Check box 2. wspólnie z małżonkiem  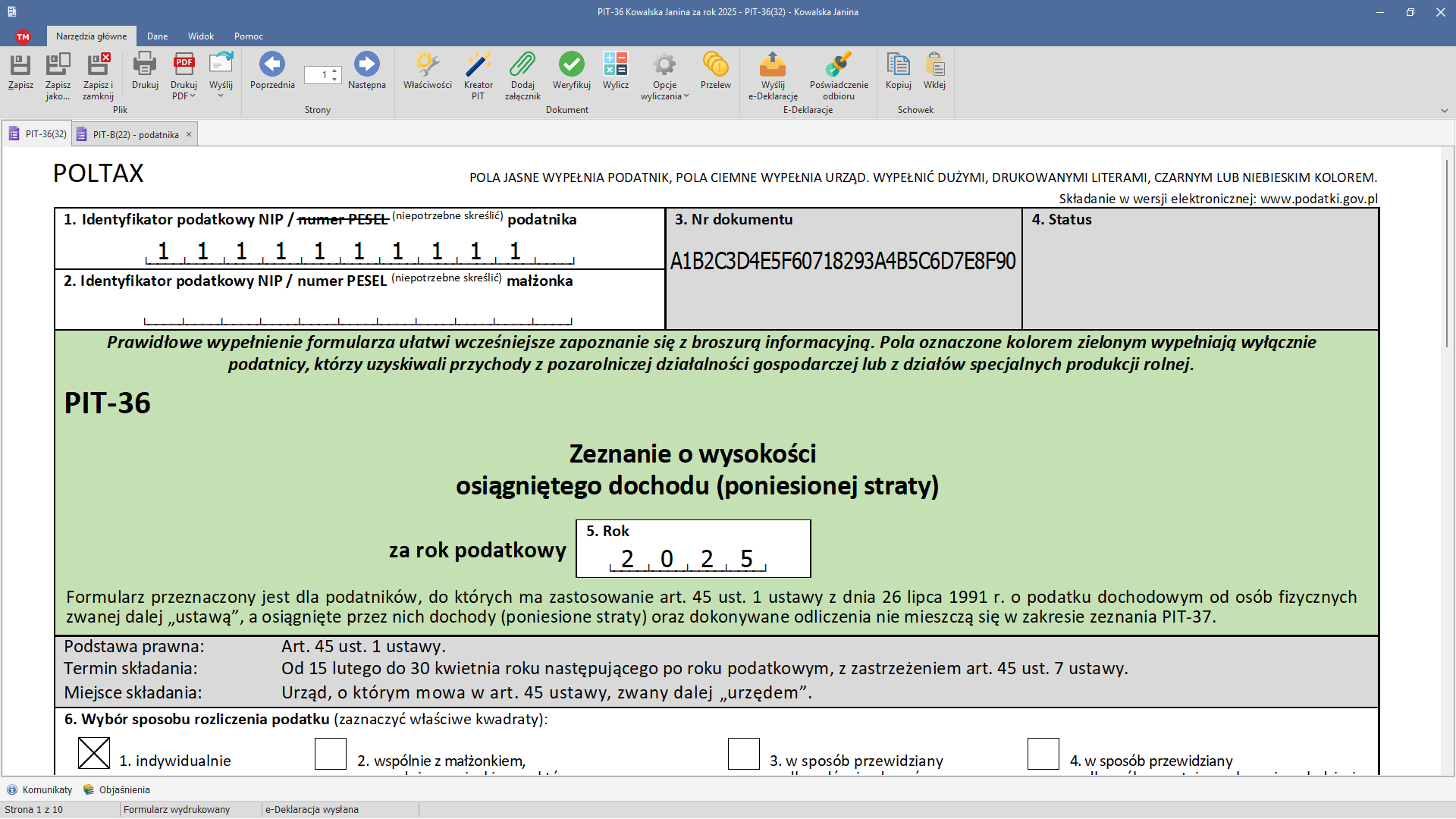pos(331,754)
